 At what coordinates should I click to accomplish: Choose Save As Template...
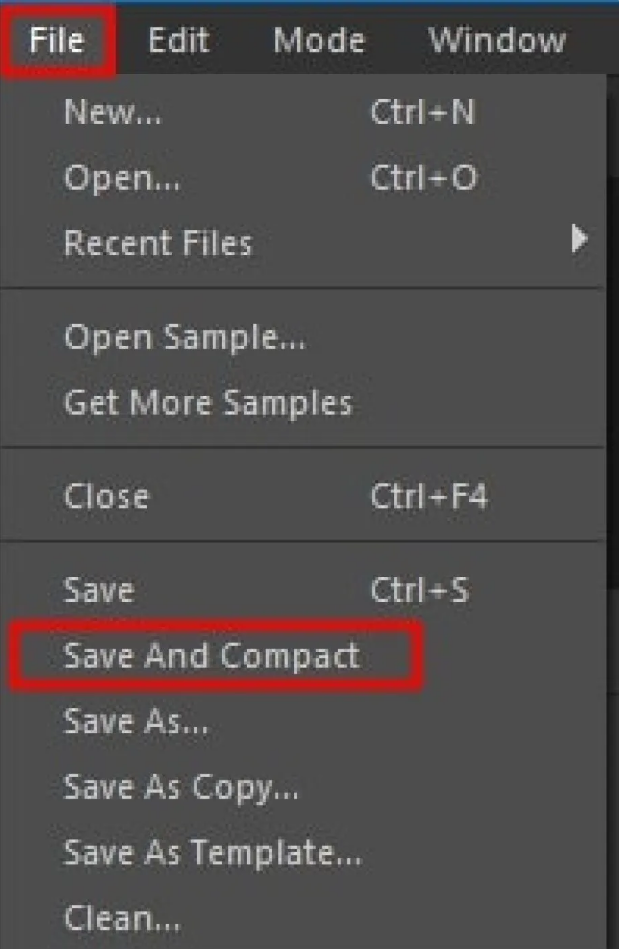(x=212, y=852)
